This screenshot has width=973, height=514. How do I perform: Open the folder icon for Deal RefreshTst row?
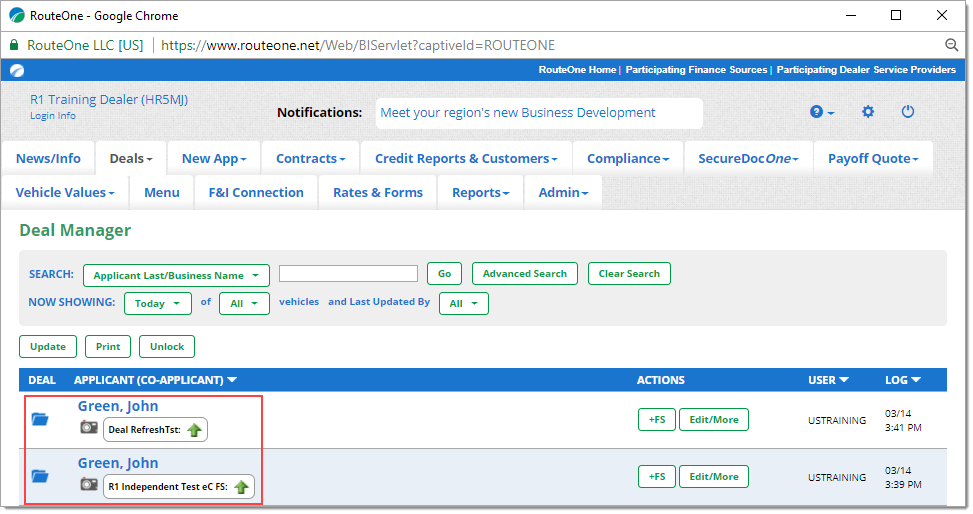click(x=40, y=419)
